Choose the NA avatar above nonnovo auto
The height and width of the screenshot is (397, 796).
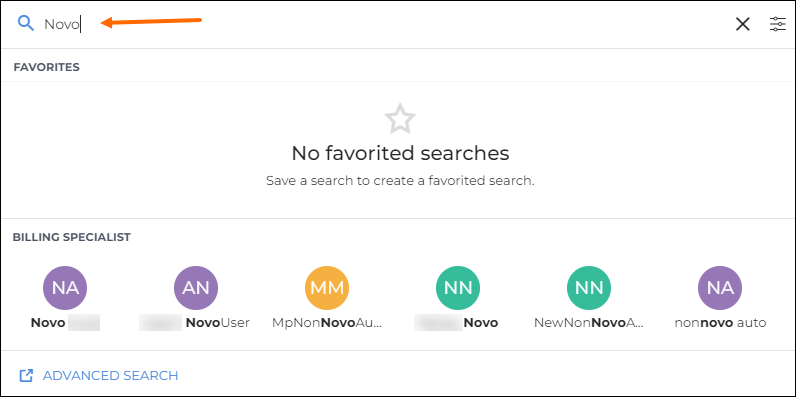(720, 288)
